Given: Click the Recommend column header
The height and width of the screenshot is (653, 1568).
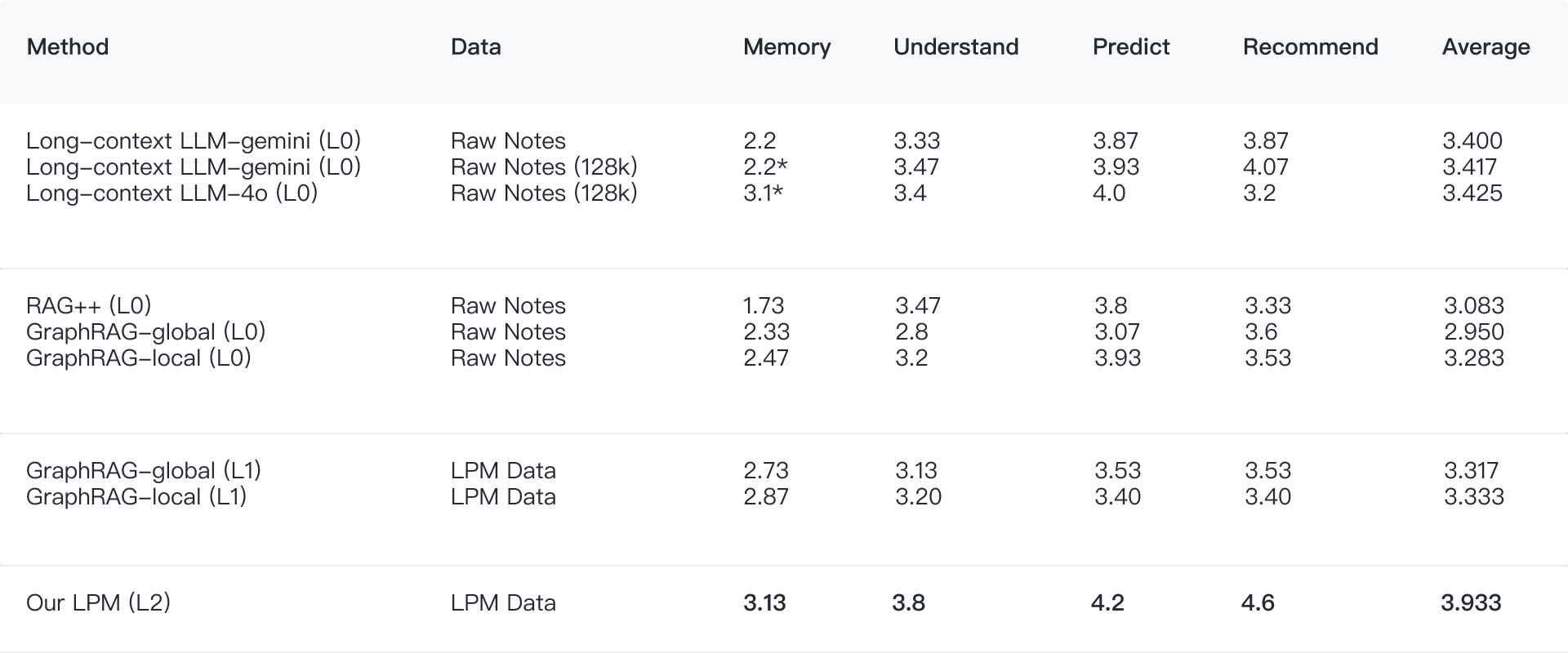Looking at the screenshot, I should click(x=1311, y=47).
